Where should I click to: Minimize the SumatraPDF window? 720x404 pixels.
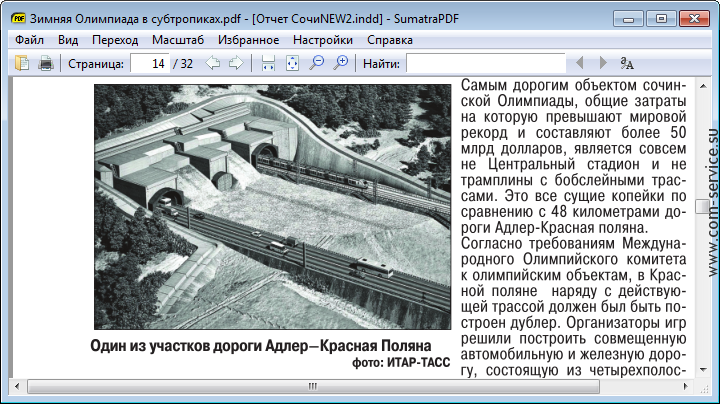tap(628, 19)
